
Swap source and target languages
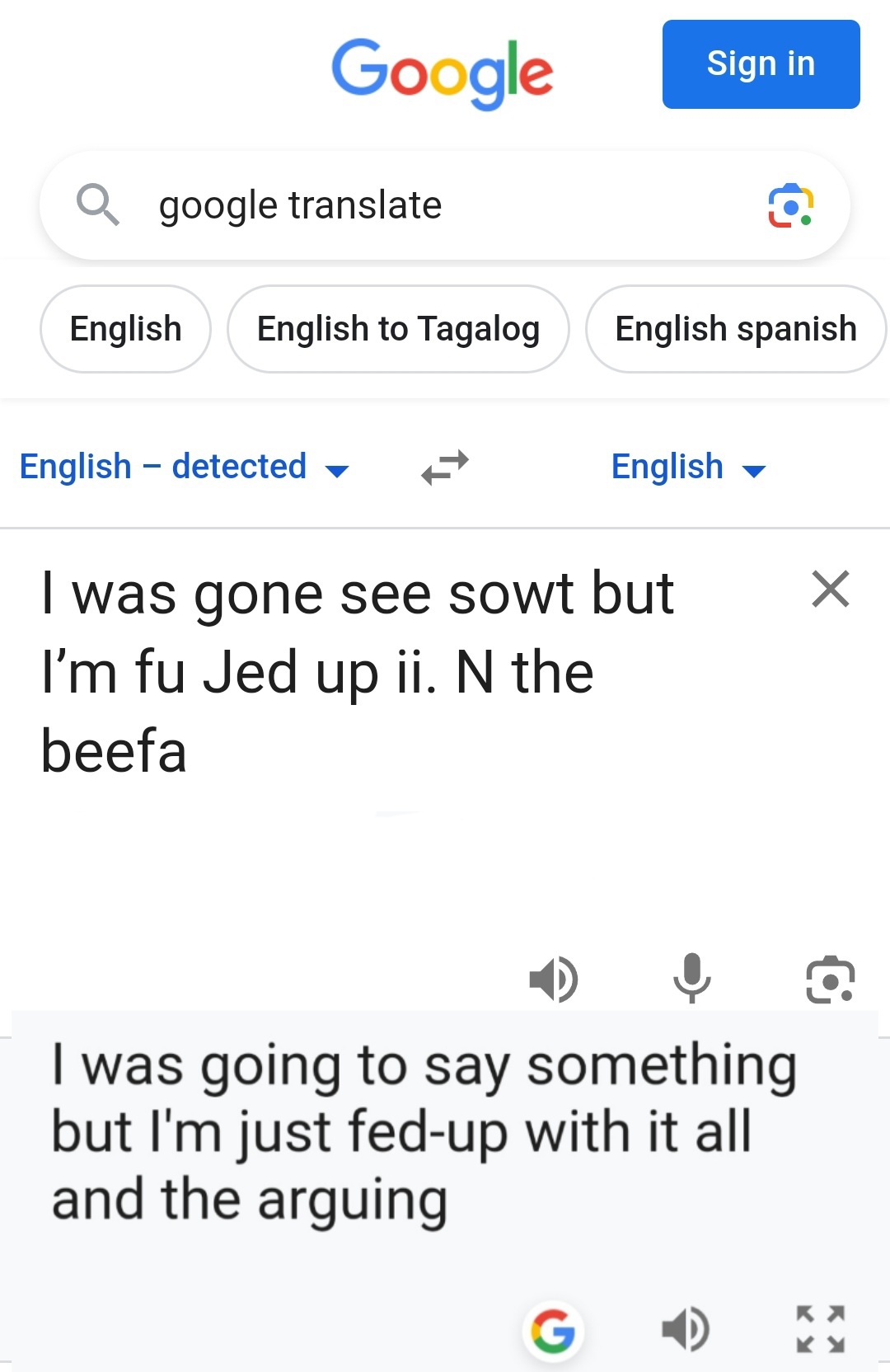click(445, 467)
